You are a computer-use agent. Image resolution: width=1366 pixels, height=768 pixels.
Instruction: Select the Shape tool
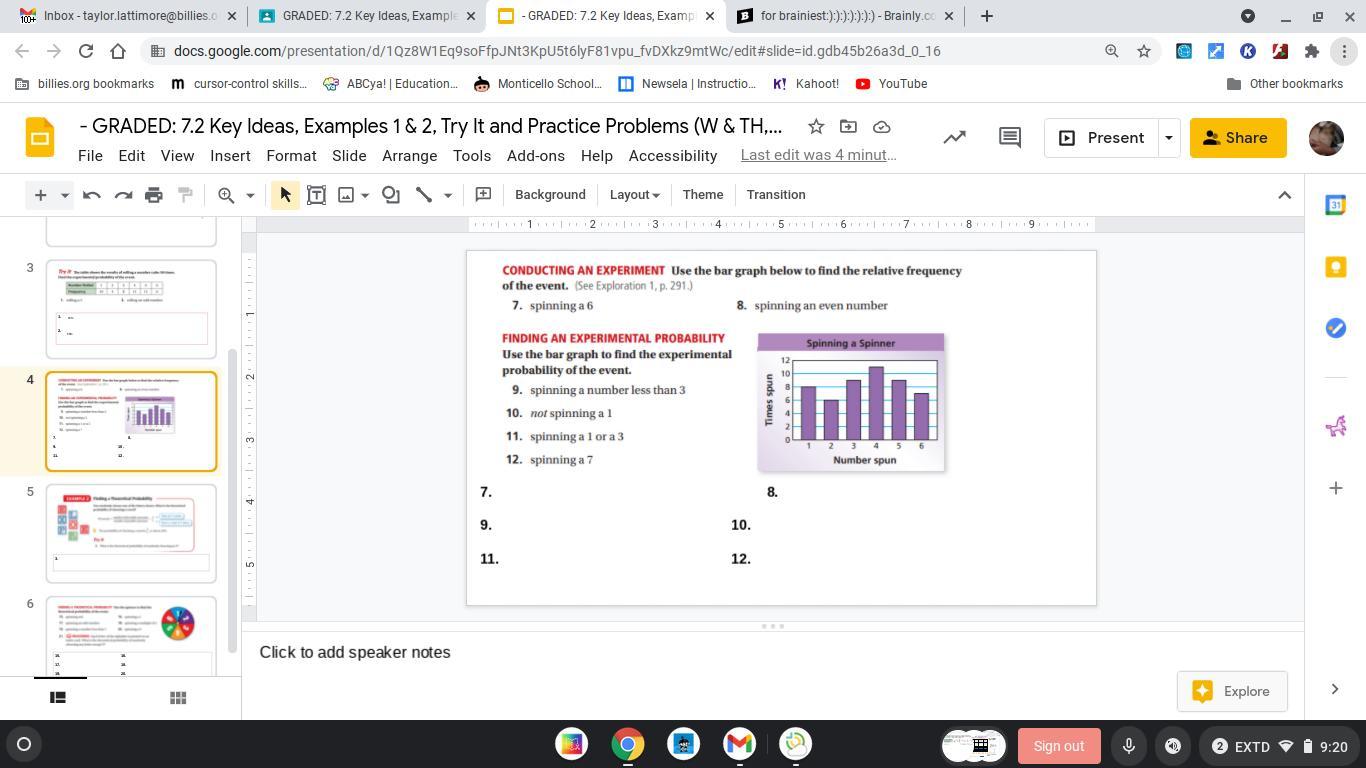391,195
